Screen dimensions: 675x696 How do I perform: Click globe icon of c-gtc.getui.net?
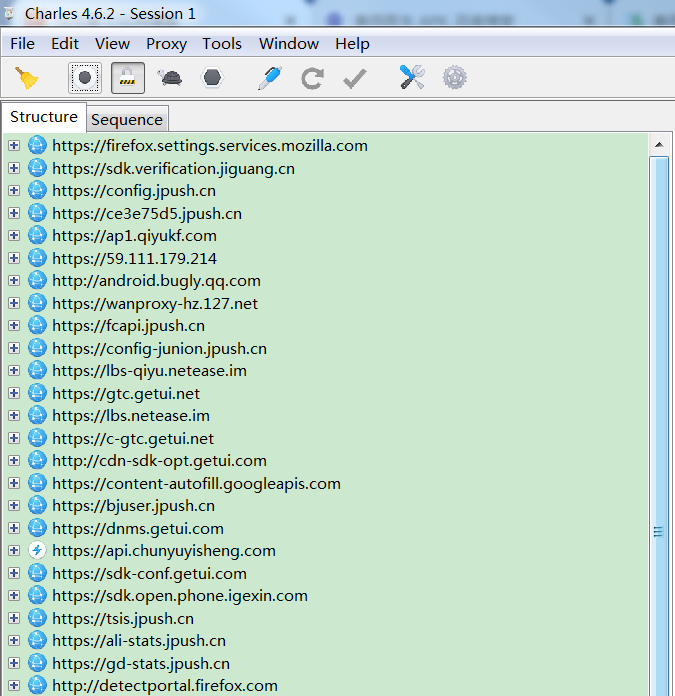pos(37,438)
